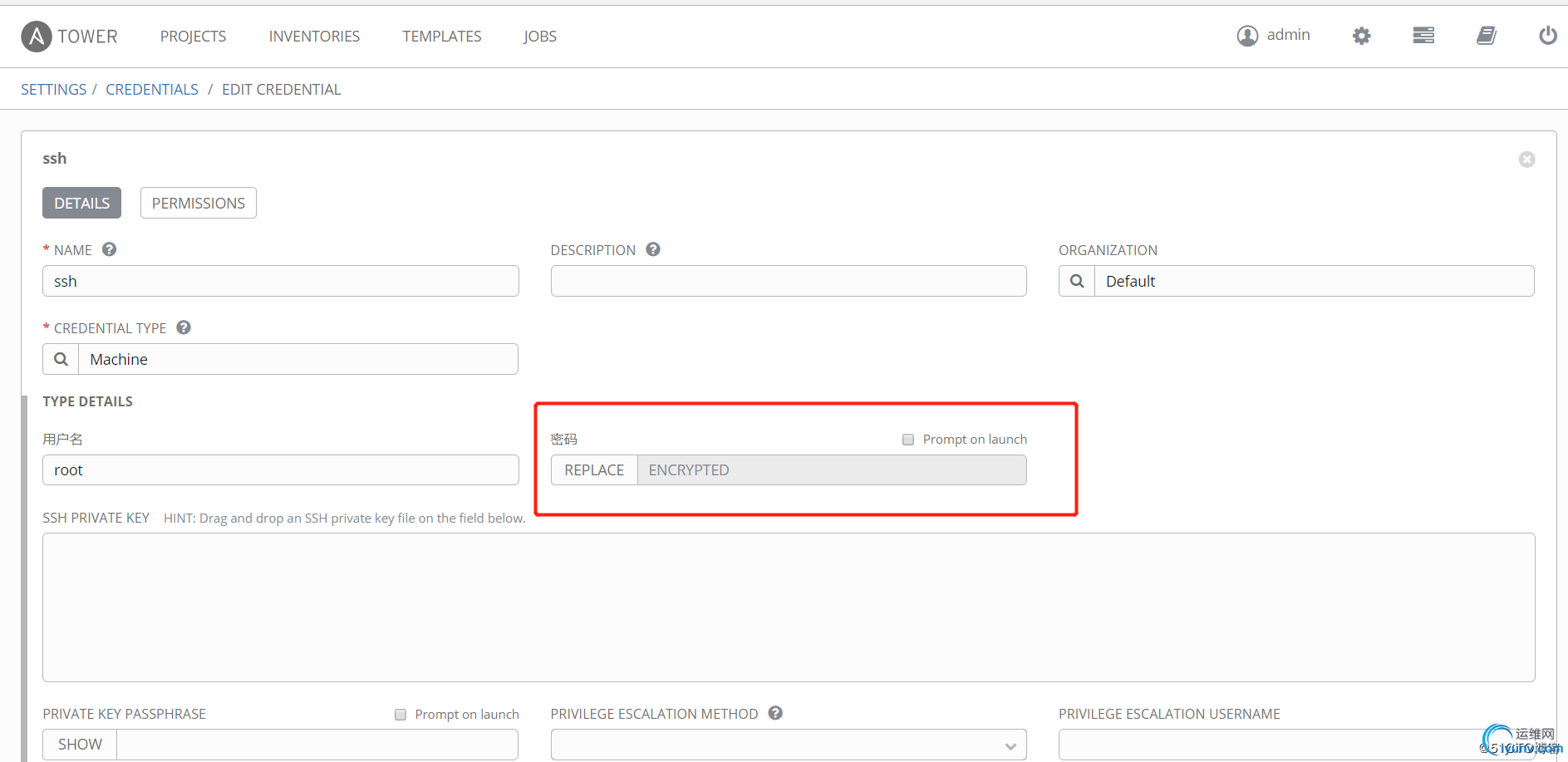Click the EDIT CREDENTIAL breadcrumb text
This screenshot has width=1568, height=762.
coord(282,90)
